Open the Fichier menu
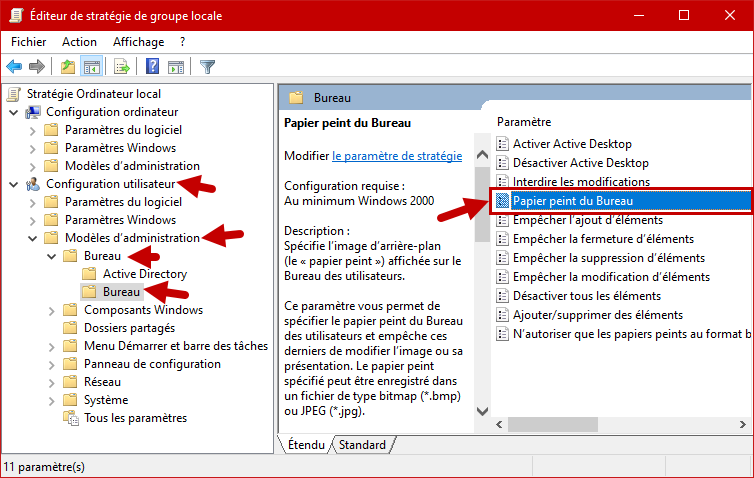 click(x=28, y=42)
